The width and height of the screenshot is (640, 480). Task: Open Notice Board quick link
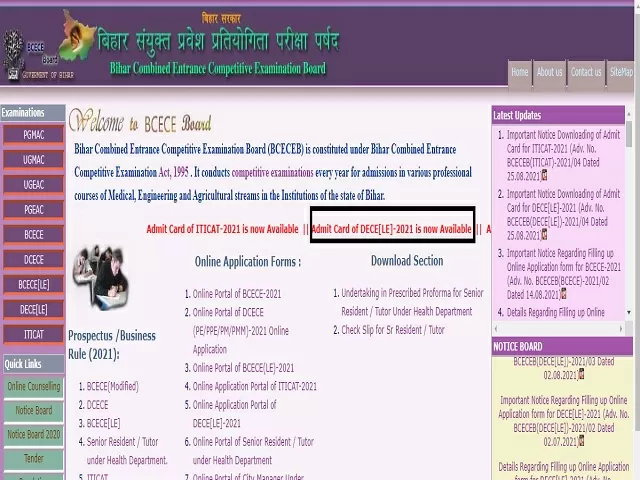click(33, 411)
